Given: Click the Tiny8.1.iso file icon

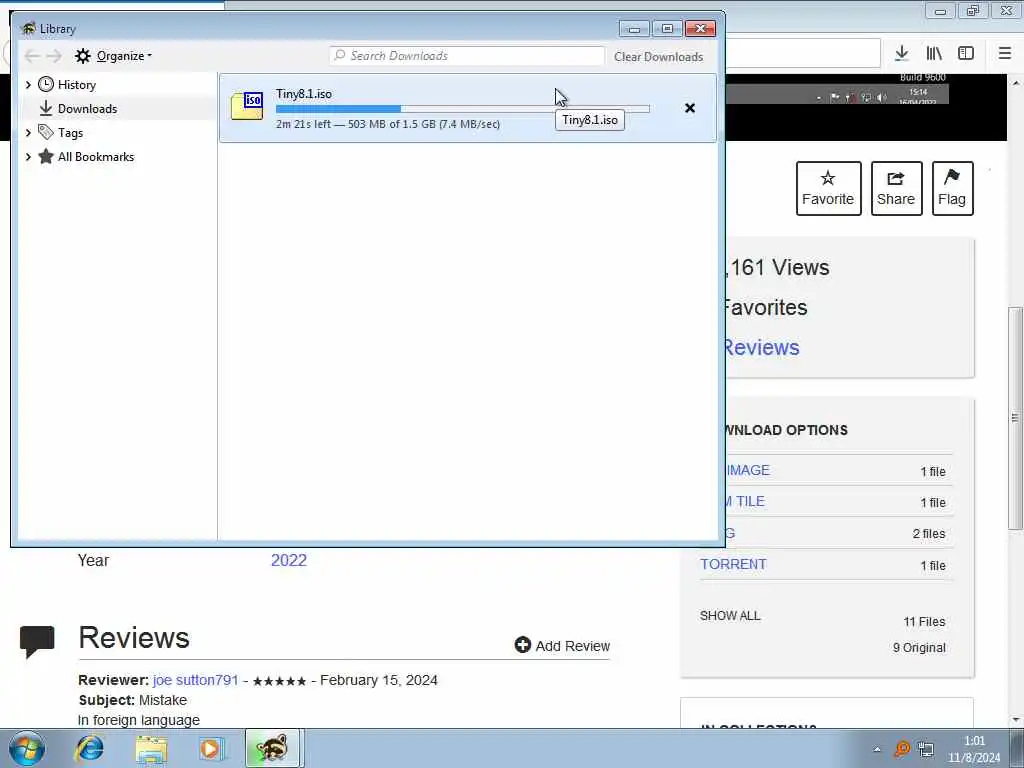Looking at the screenshot, I should tap(247, 106).
